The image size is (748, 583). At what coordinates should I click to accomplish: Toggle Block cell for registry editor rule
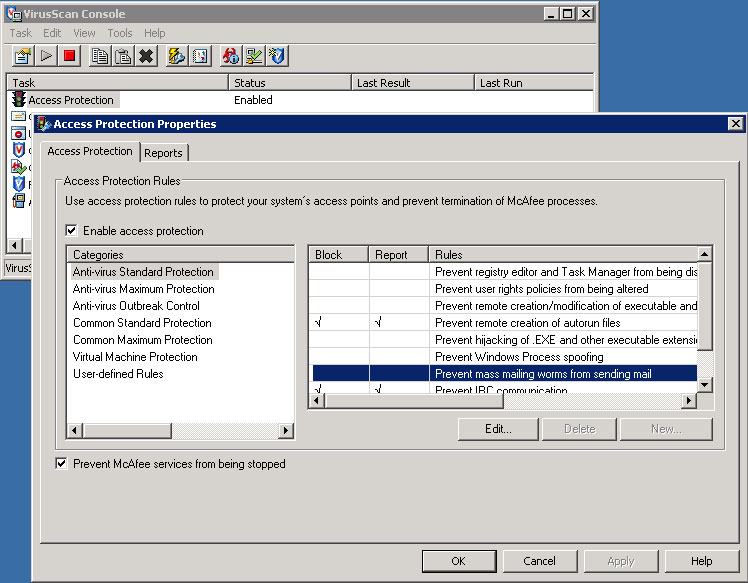click(339, 271)
